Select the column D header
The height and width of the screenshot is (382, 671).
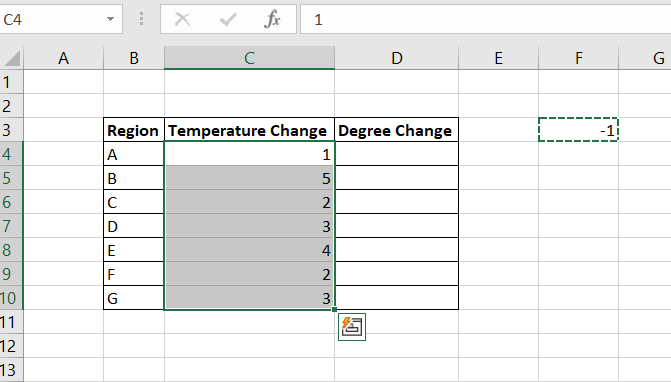(x=397, y=58)
